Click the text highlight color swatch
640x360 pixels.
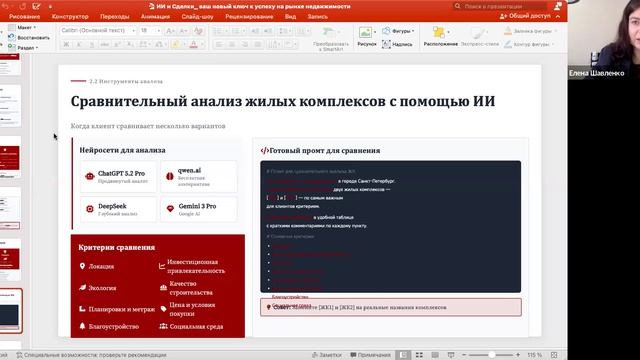click(176, 44)
